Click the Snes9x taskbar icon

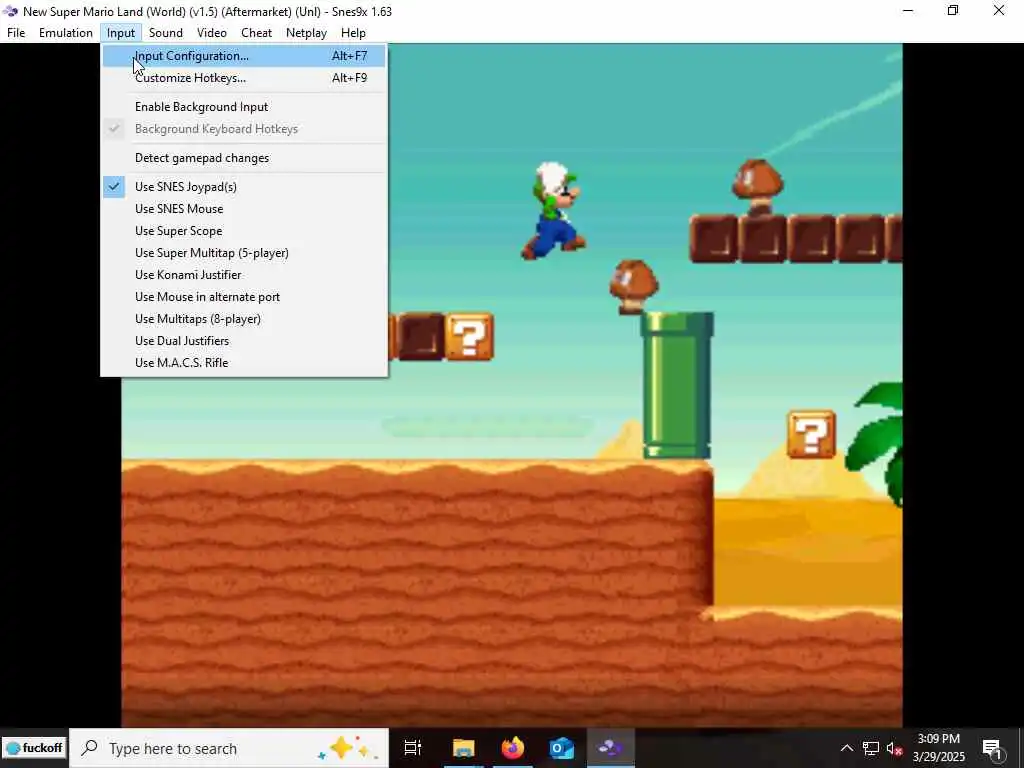point(611,748)
